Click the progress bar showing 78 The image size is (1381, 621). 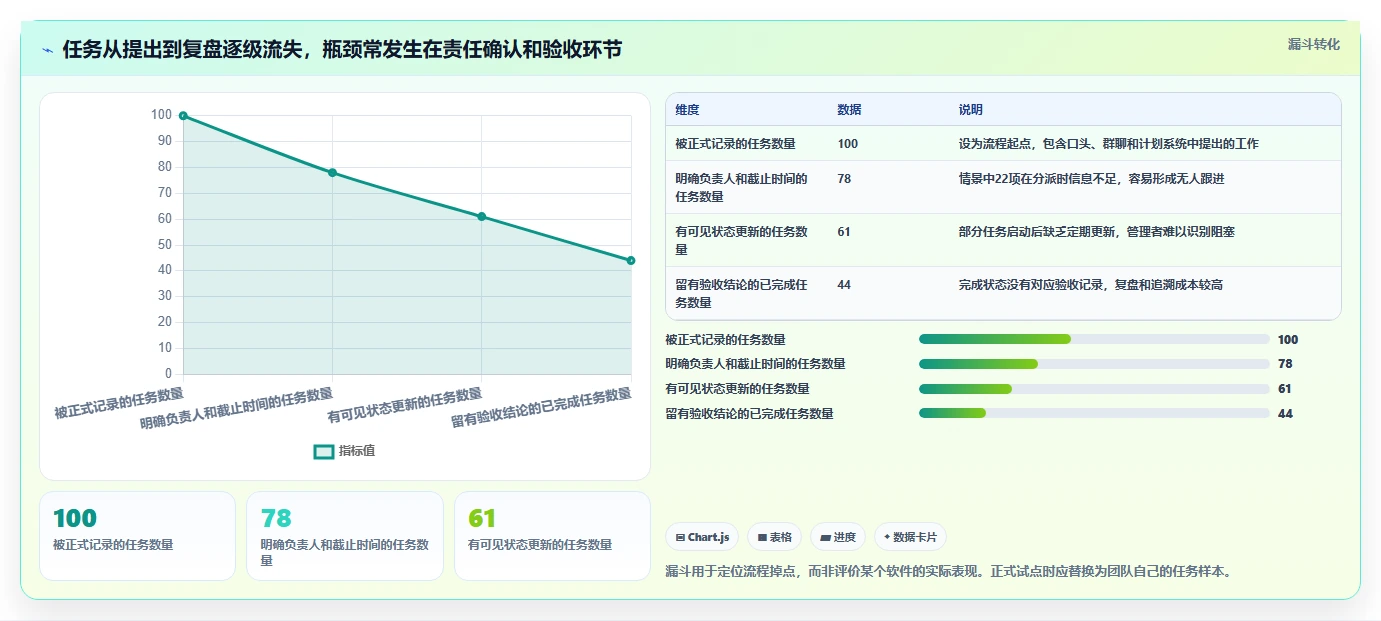(x=1094, y=364)
